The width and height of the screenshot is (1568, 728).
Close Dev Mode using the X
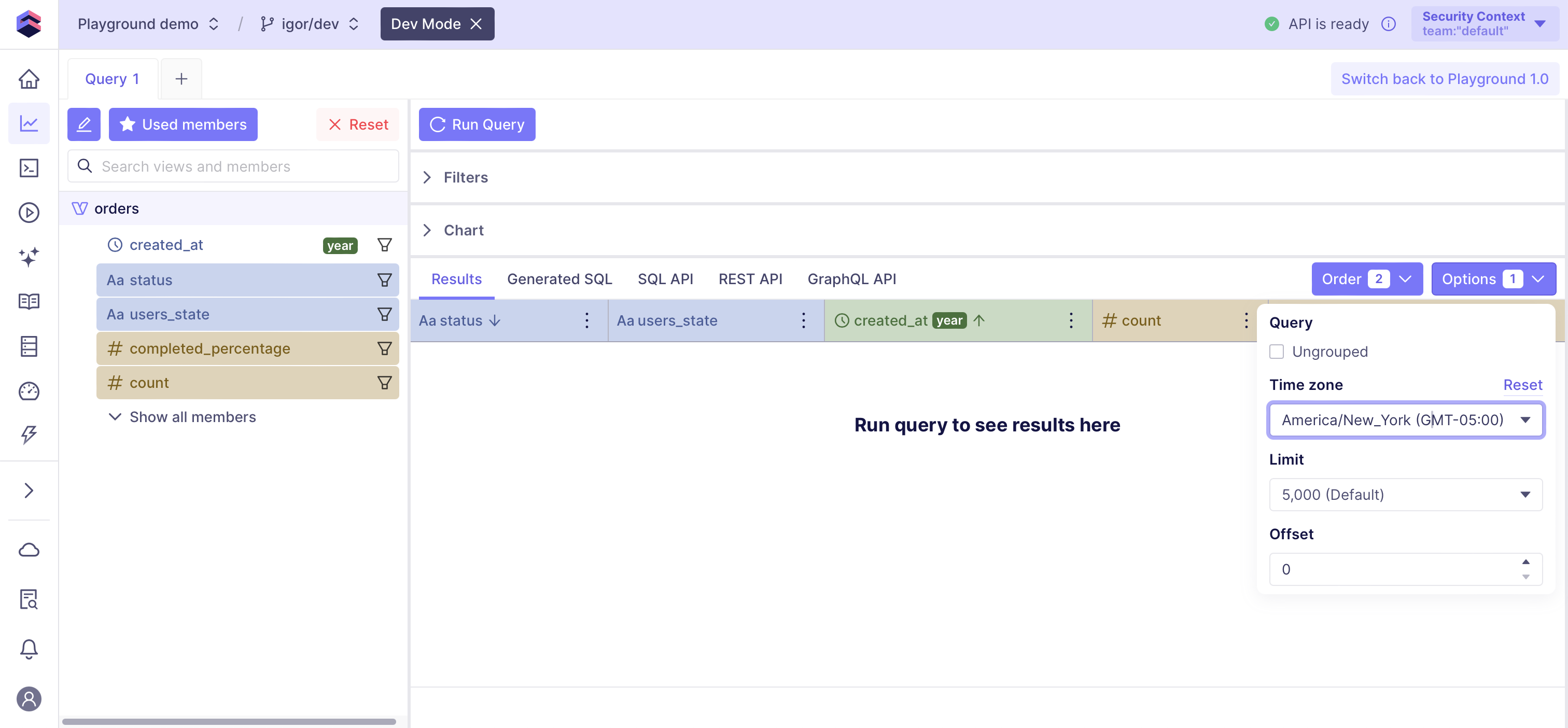point(477,24)
